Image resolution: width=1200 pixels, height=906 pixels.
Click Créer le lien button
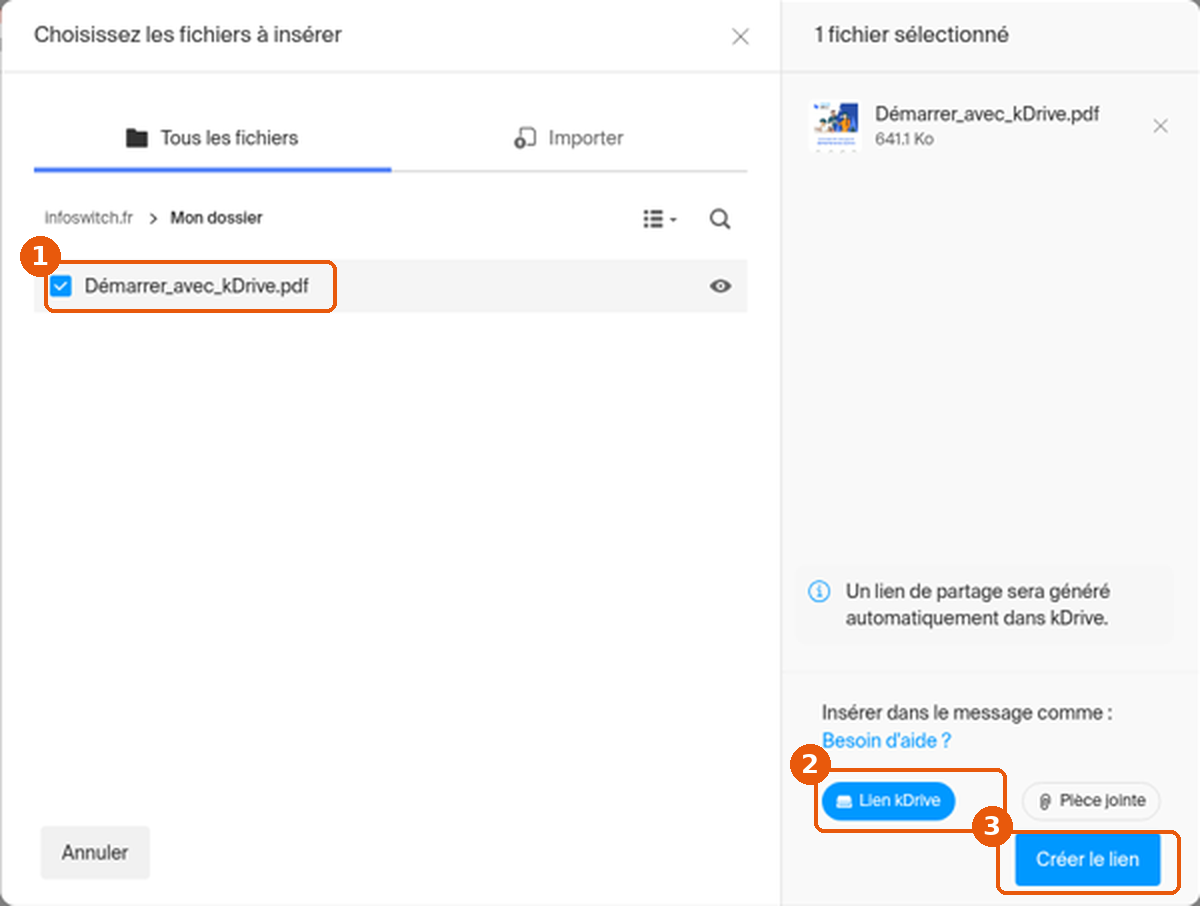click(1088, 859)
